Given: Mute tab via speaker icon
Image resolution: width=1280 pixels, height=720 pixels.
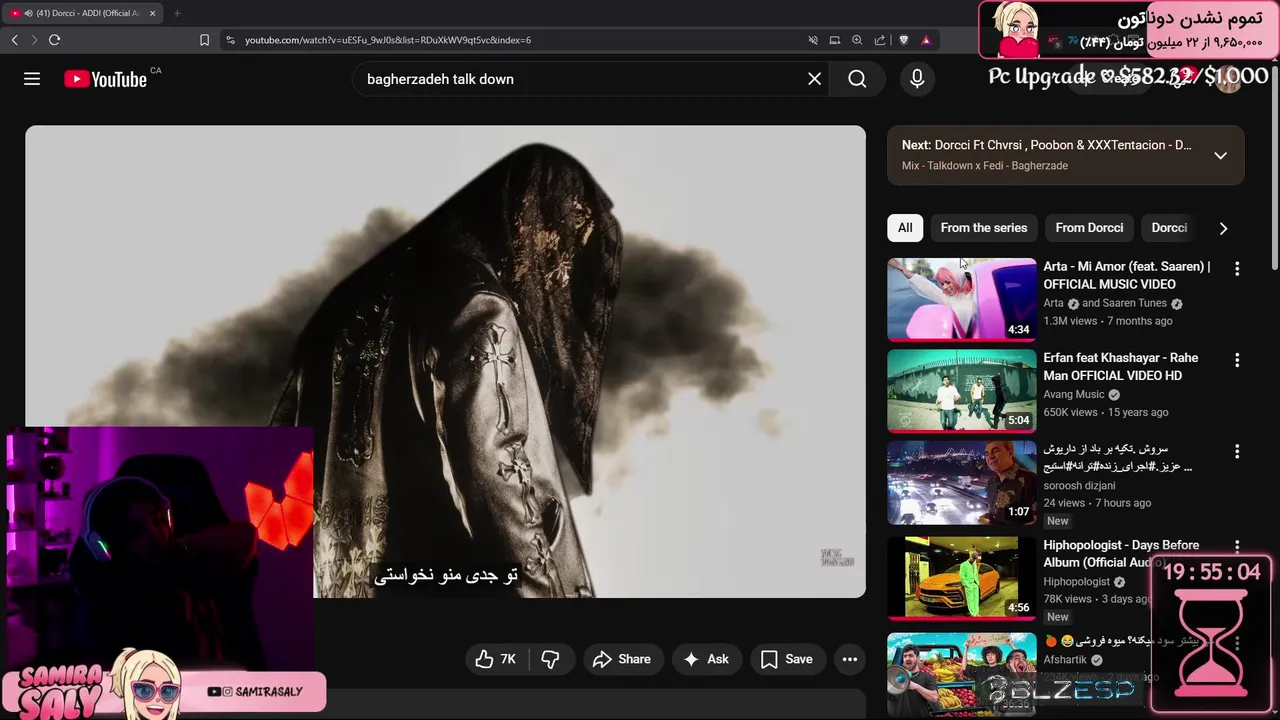Looking at the screenshot, I should 28,13.
